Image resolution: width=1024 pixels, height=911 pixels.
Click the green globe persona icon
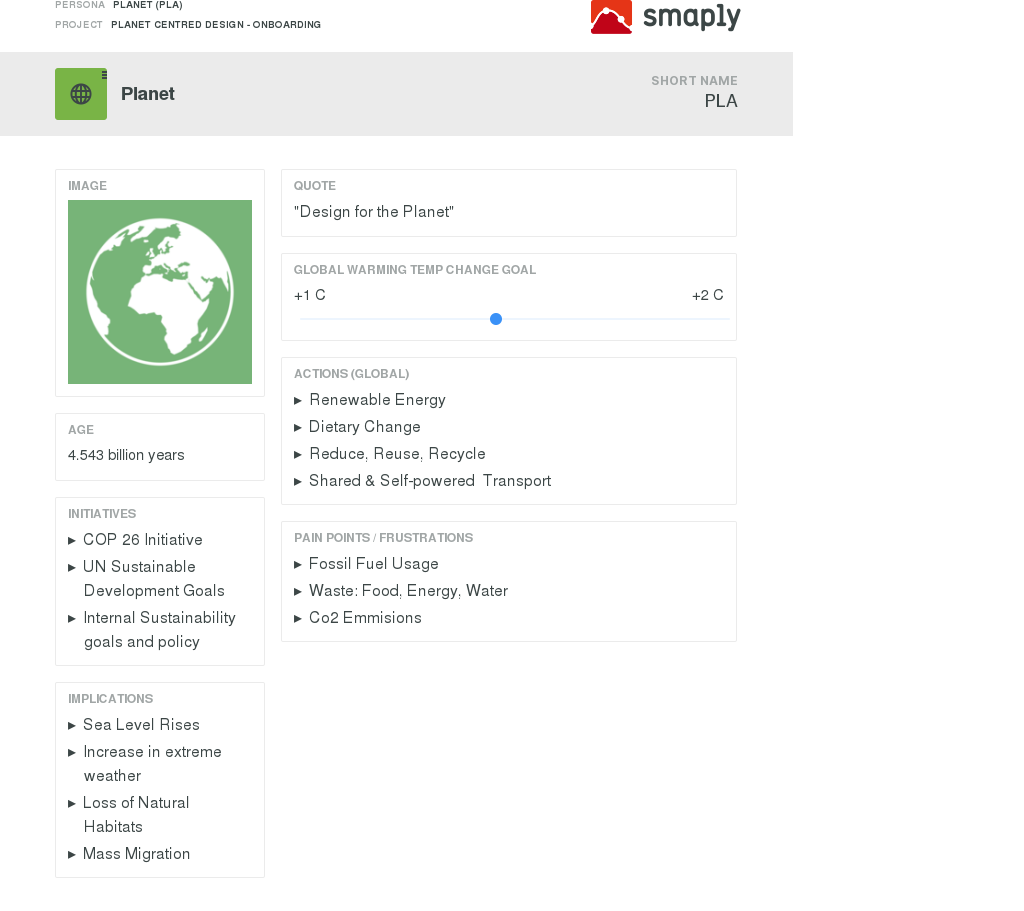click(81, 94)
